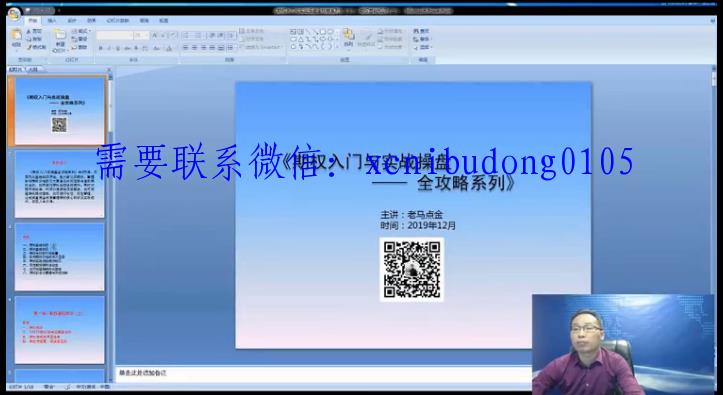Close the slide thumbnail pane
Screen dimensions: 723x395
pos(109,70)
